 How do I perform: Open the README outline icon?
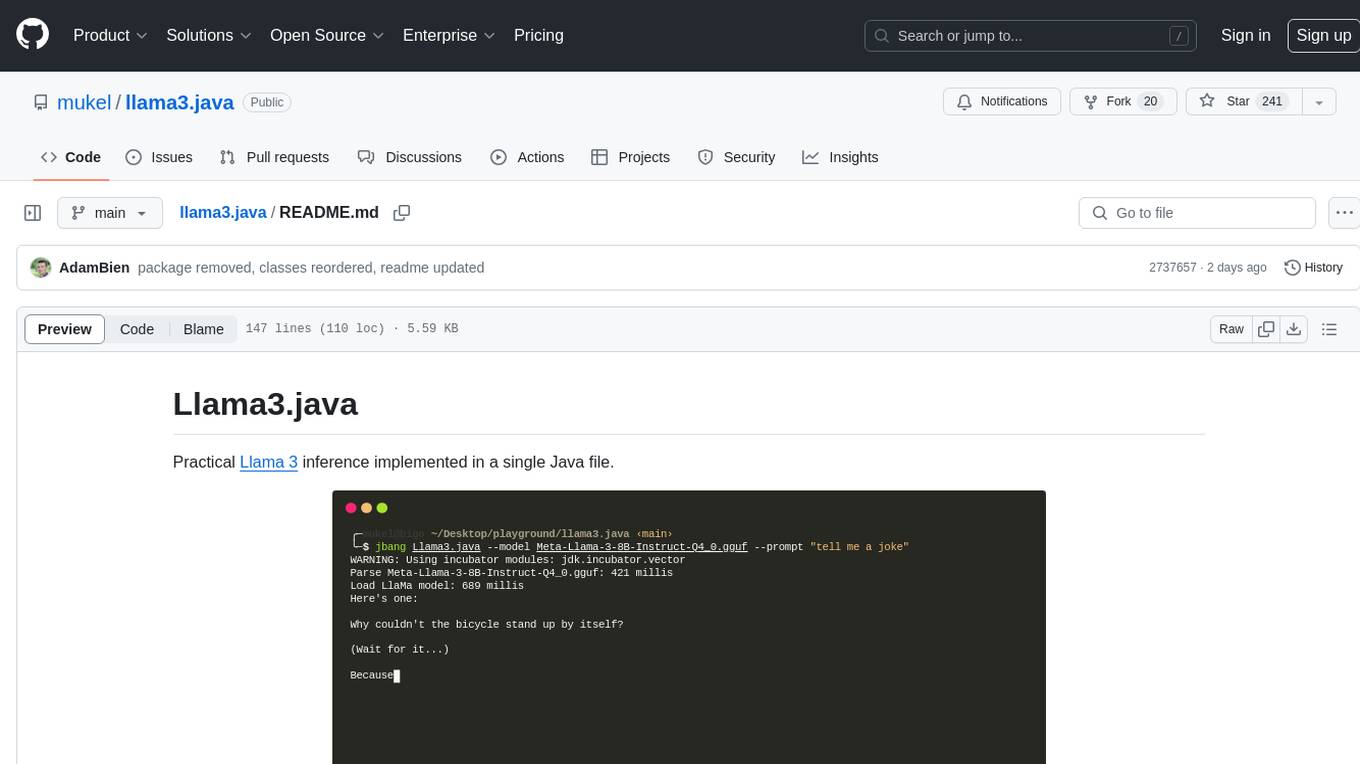[1329, 329]
